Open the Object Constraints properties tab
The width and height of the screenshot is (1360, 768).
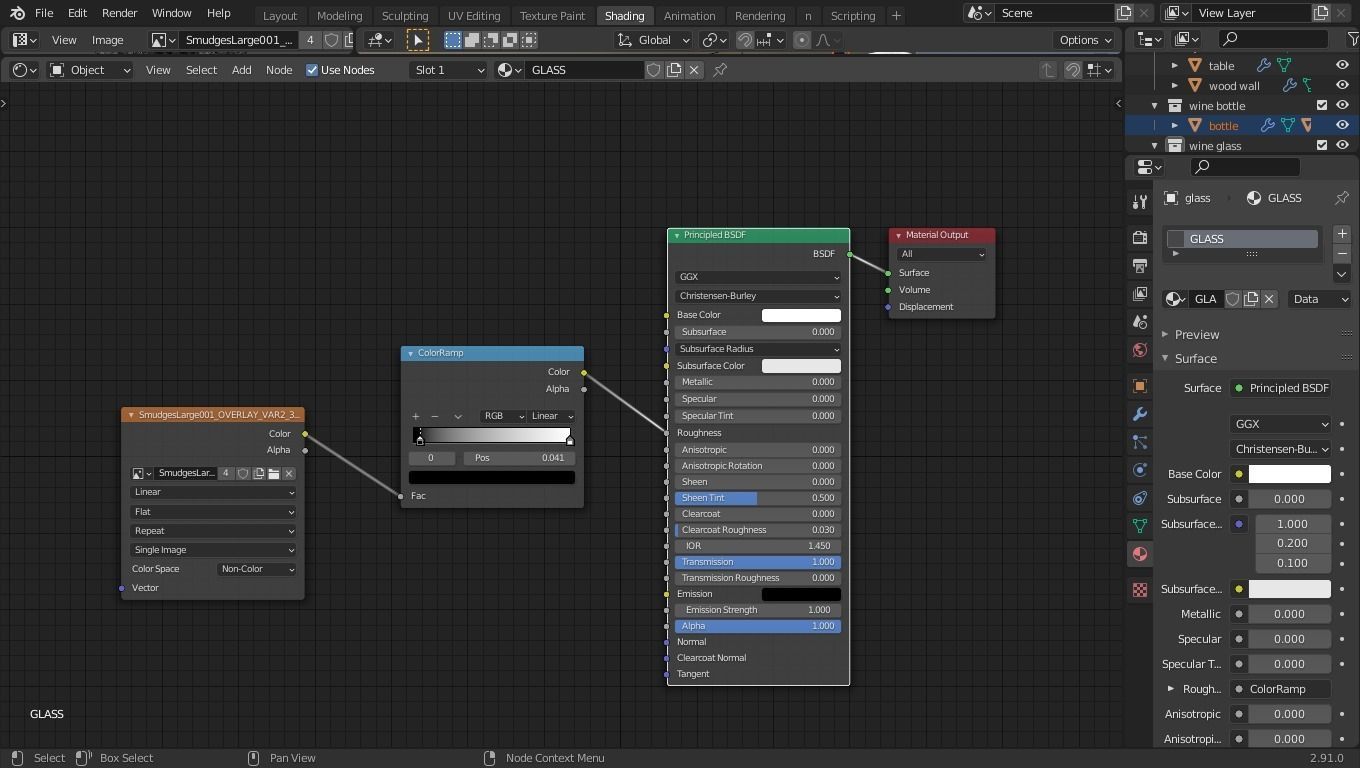click(1139, 498)
